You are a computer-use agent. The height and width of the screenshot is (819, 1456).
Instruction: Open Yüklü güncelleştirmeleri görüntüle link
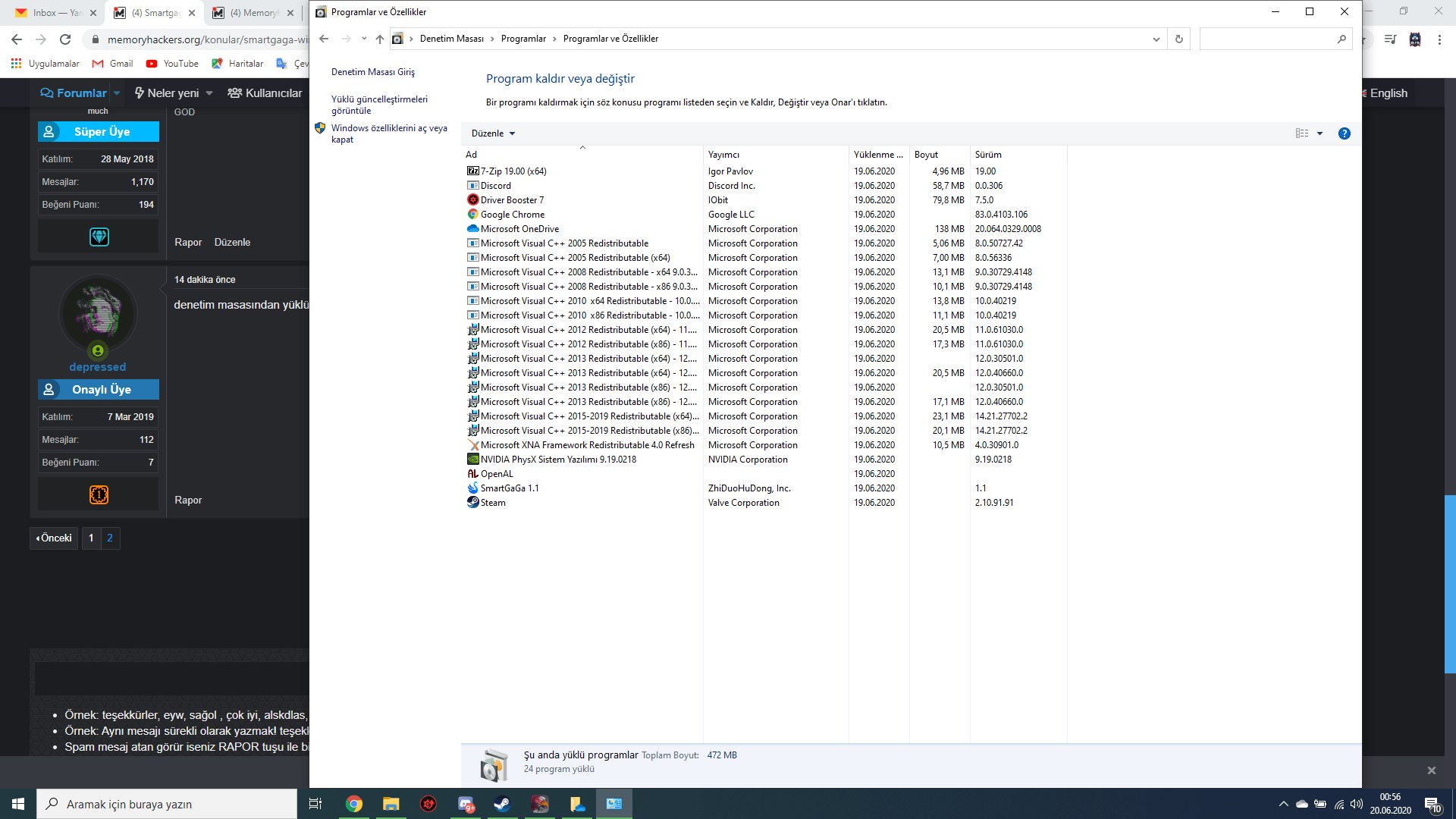coord(379,105)
